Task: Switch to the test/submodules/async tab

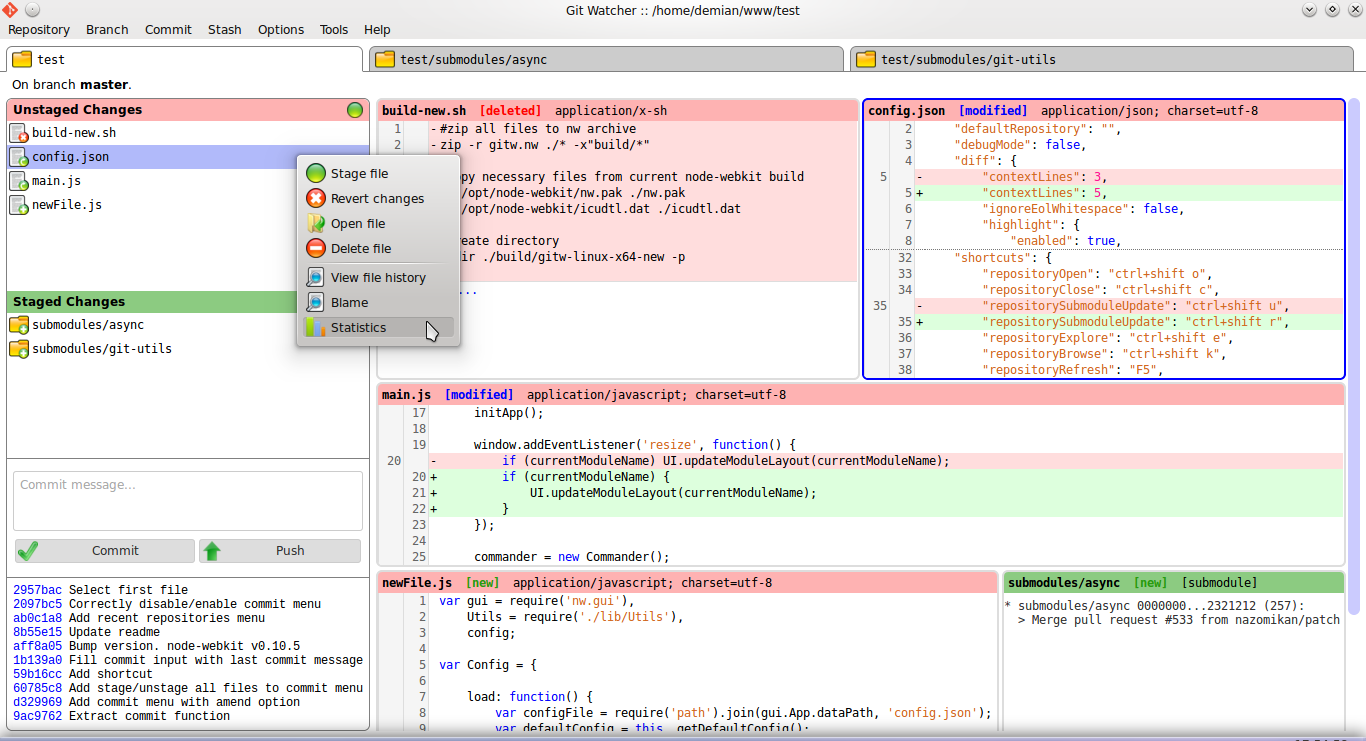Action: tap(606, 60)
